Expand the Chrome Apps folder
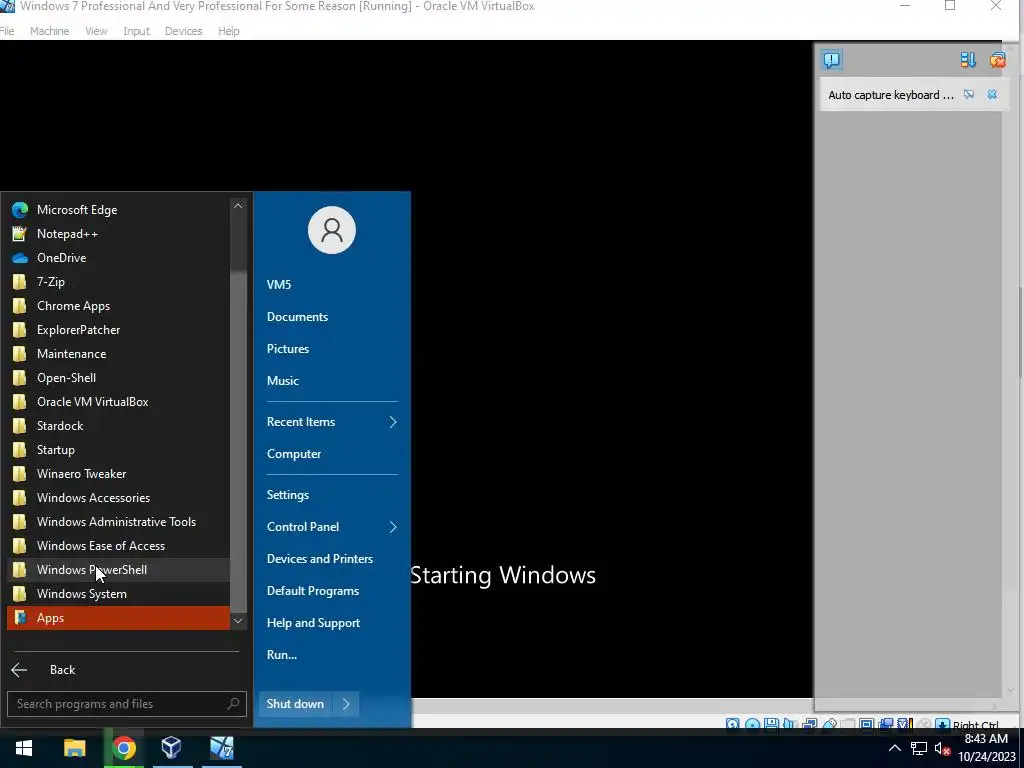1024x768 pixels. [x=118, y=306]
